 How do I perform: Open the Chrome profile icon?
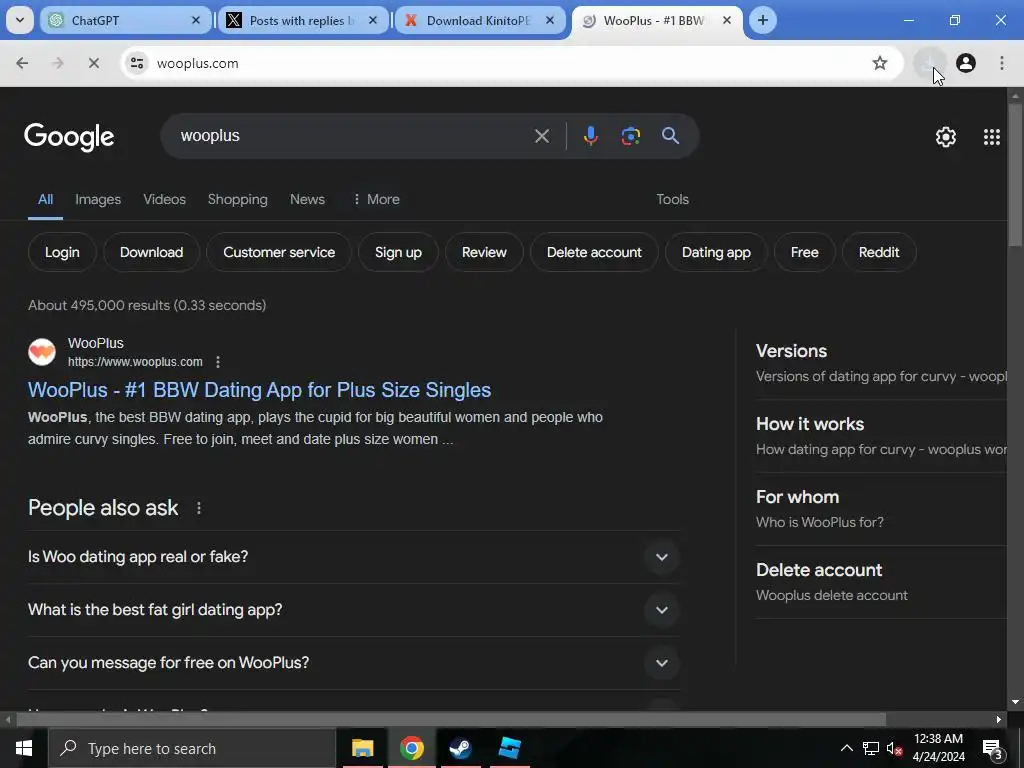966,63
